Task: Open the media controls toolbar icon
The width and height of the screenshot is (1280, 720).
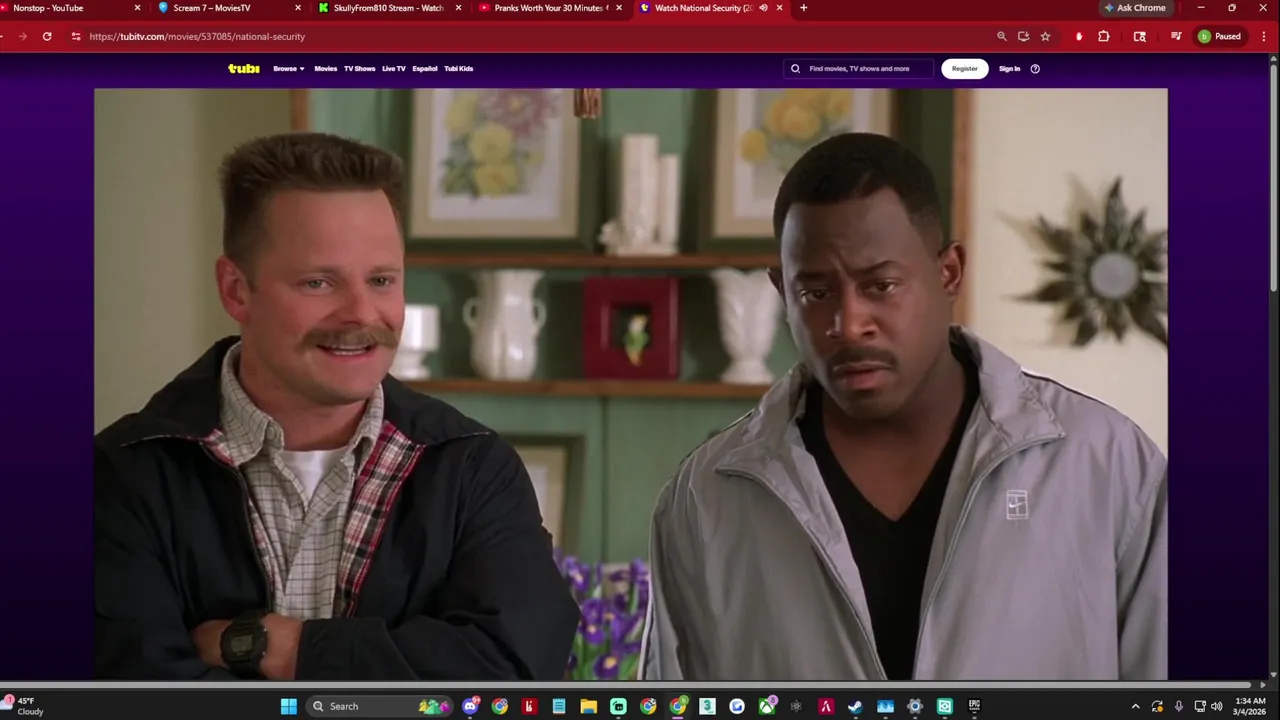Action: coord(1176,36)
